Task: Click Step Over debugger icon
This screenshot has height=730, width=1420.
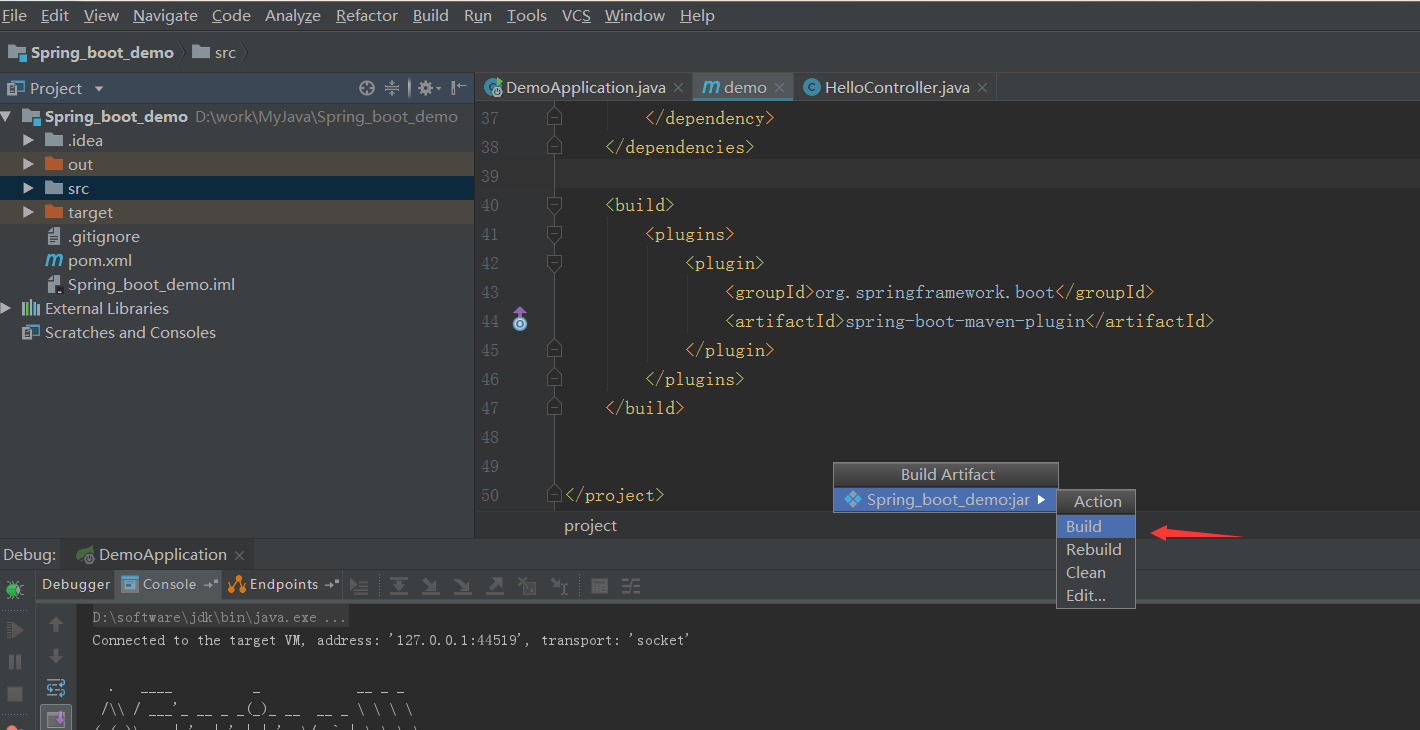Action: (x=398, y=586)
